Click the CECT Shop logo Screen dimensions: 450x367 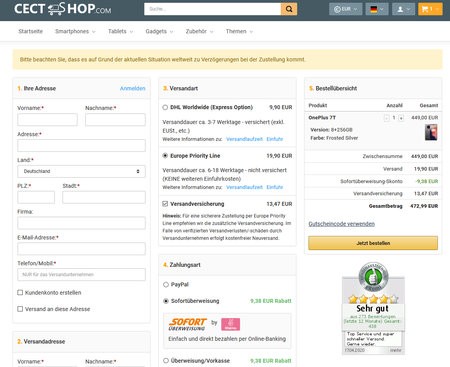(63, 9)
